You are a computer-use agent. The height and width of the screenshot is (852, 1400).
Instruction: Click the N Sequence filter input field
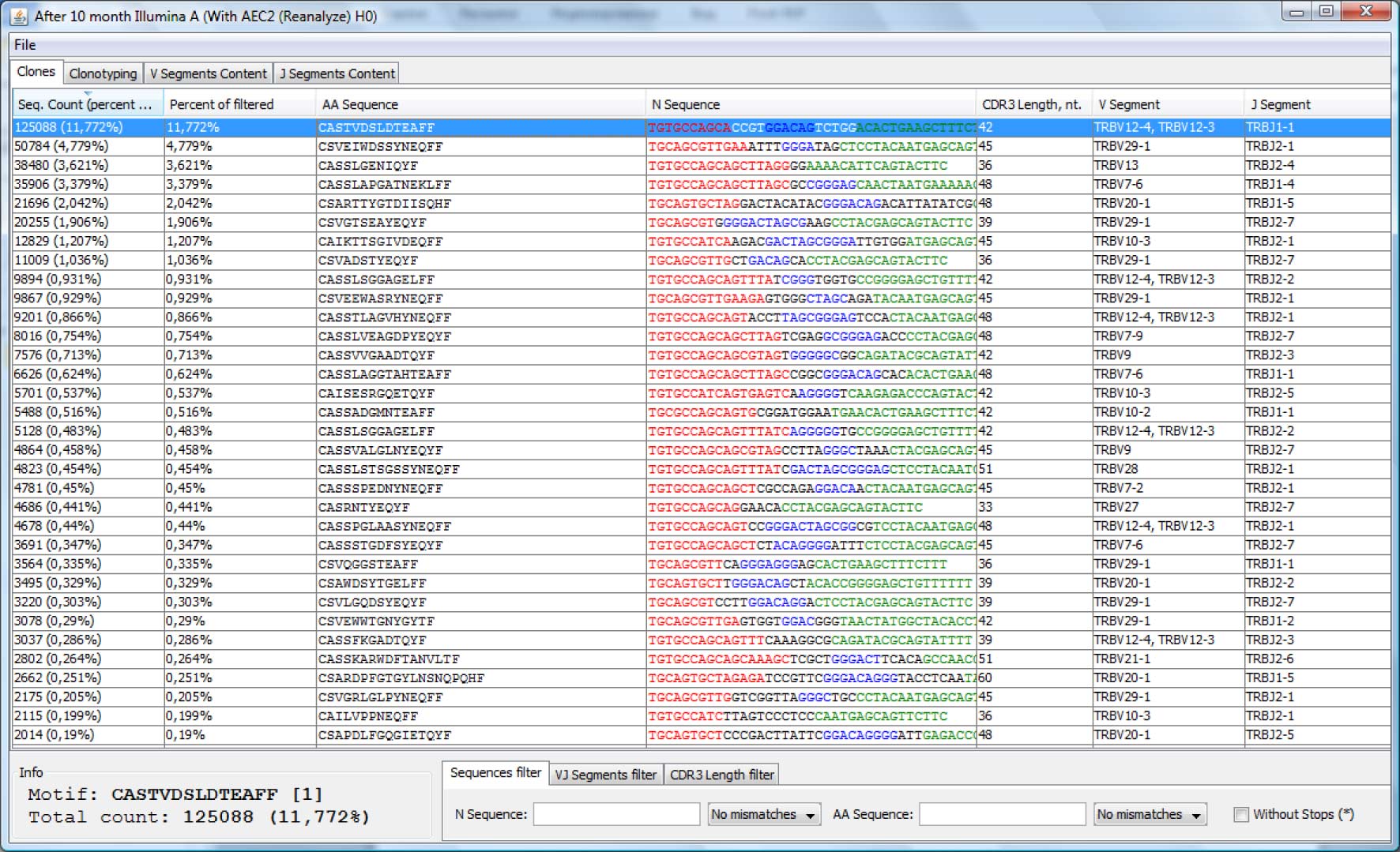click(x=616, y=814)
